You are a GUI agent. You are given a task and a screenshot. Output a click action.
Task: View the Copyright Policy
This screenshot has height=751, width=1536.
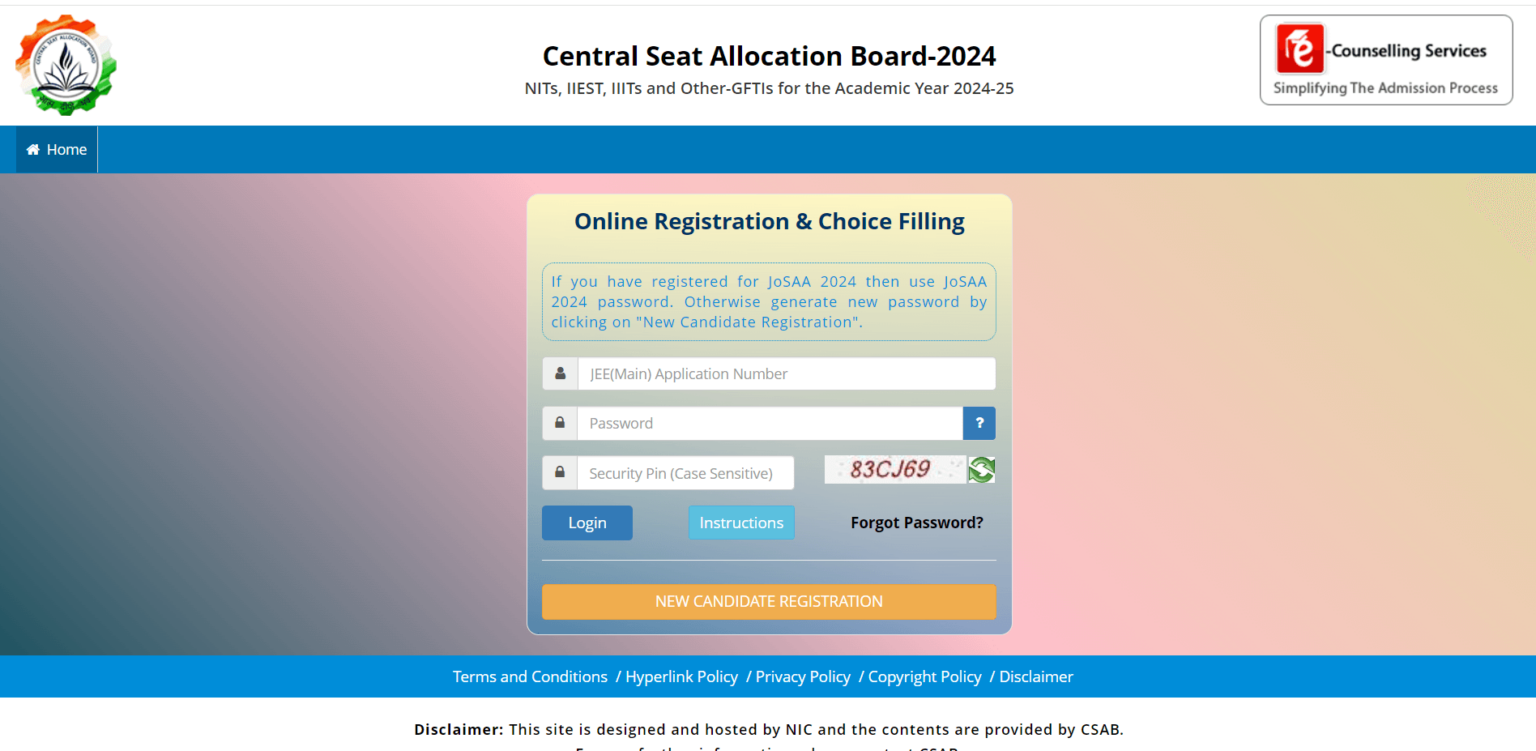tap(924, 676)
